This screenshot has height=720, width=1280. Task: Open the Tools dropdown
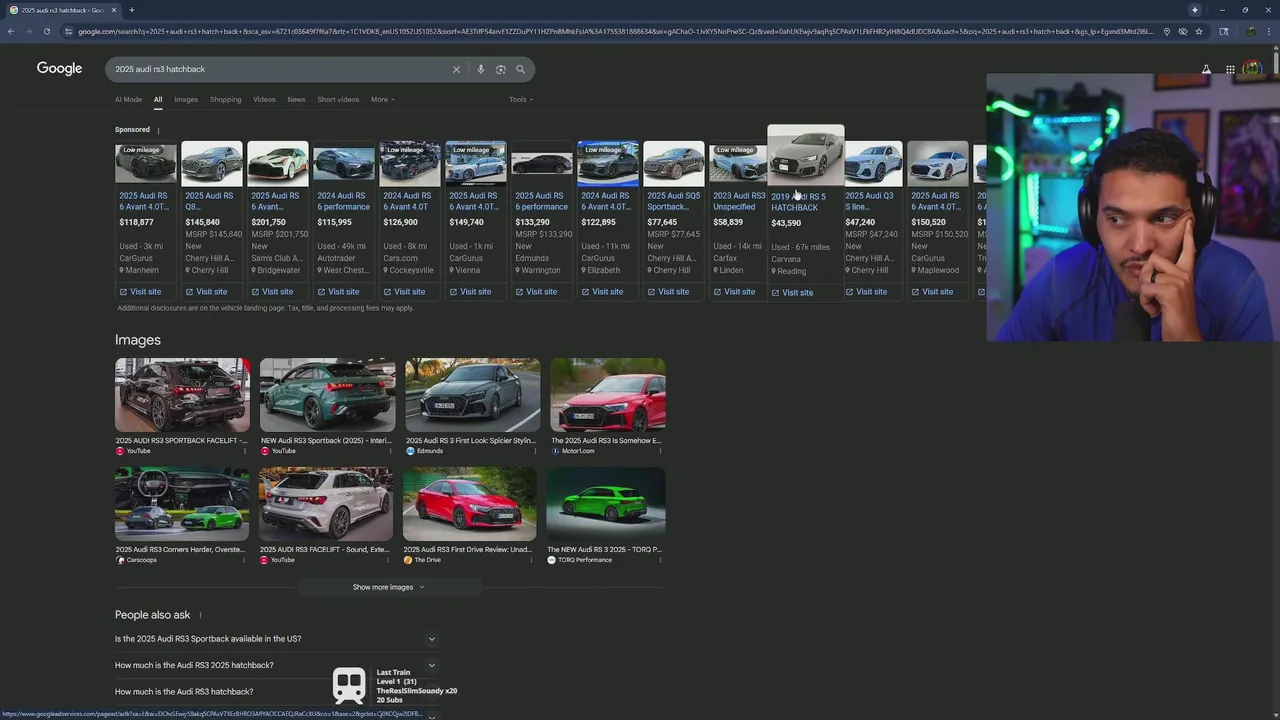point(521,99)
